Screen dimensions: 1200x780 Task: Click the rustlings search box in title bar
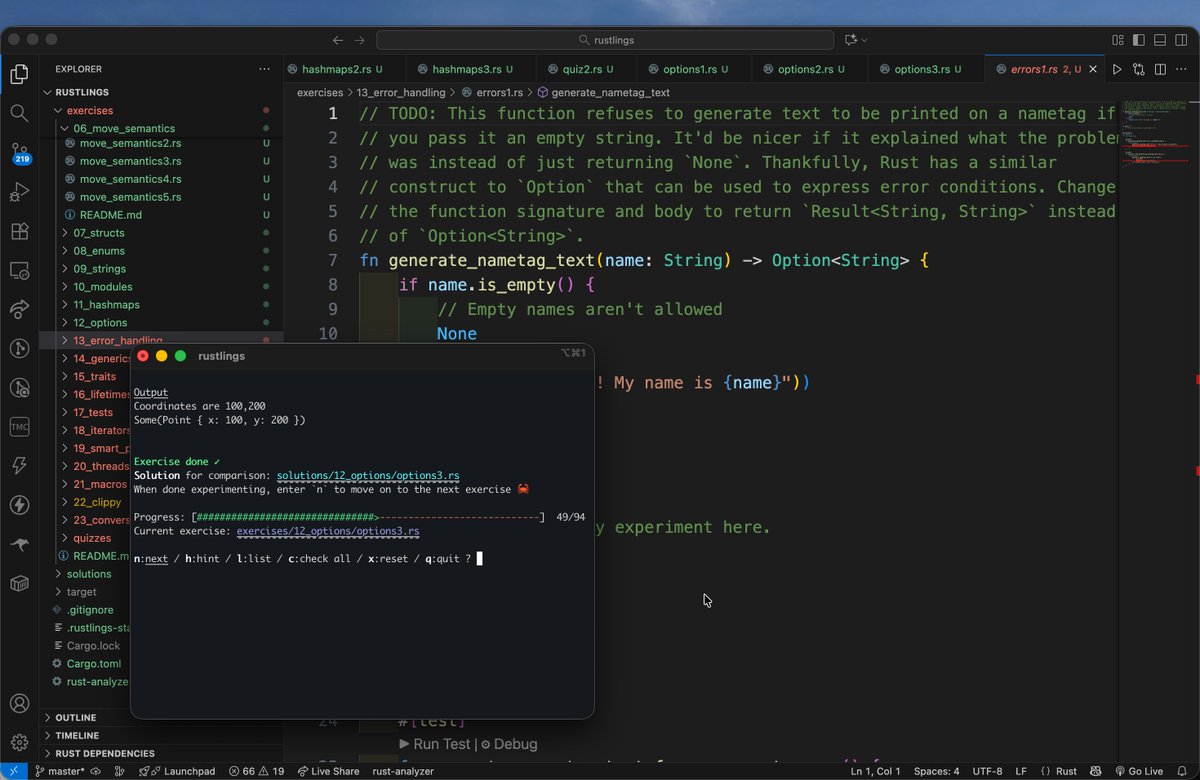tap(606, 40)
